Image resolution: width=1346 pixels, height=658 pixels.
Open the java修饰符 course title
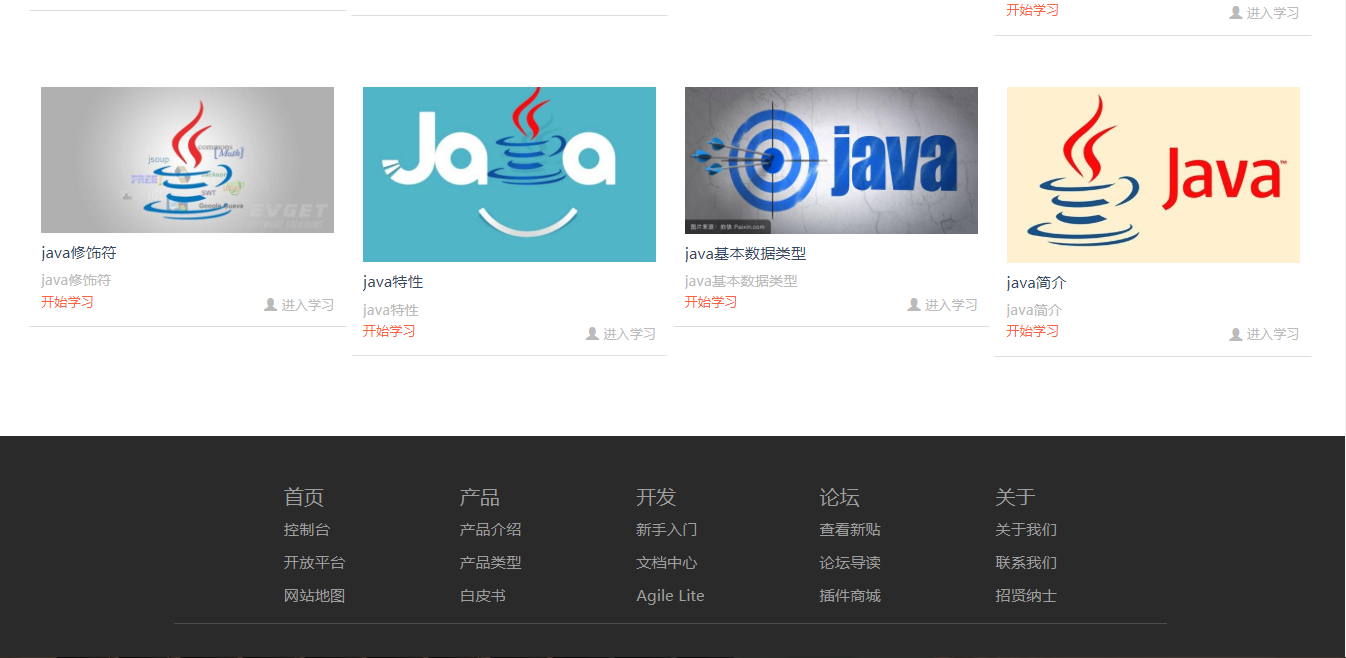(79, 253)
